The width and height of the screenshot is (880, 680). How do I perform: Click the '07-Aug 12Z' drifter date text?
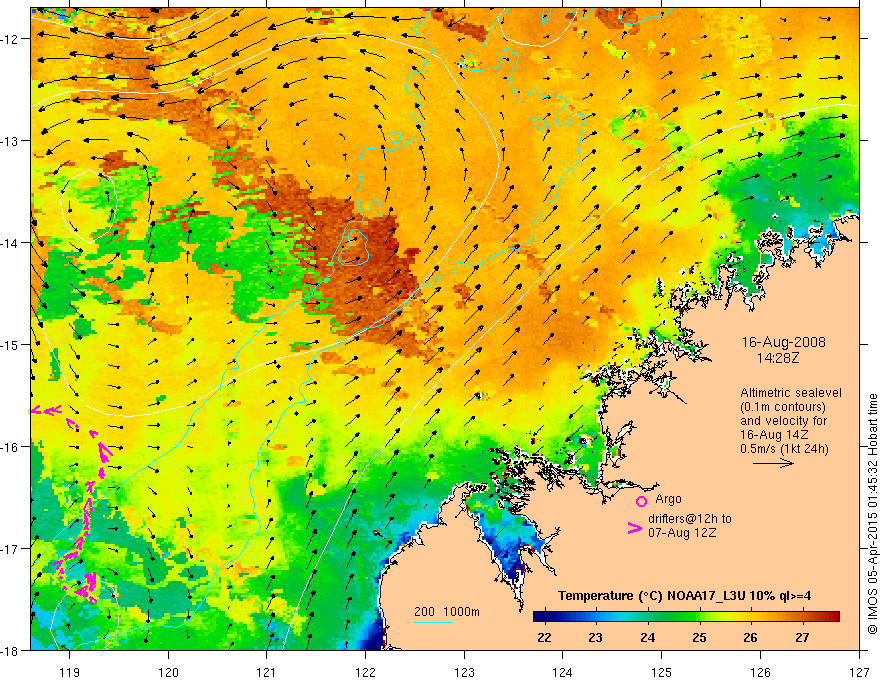(682, 533)
